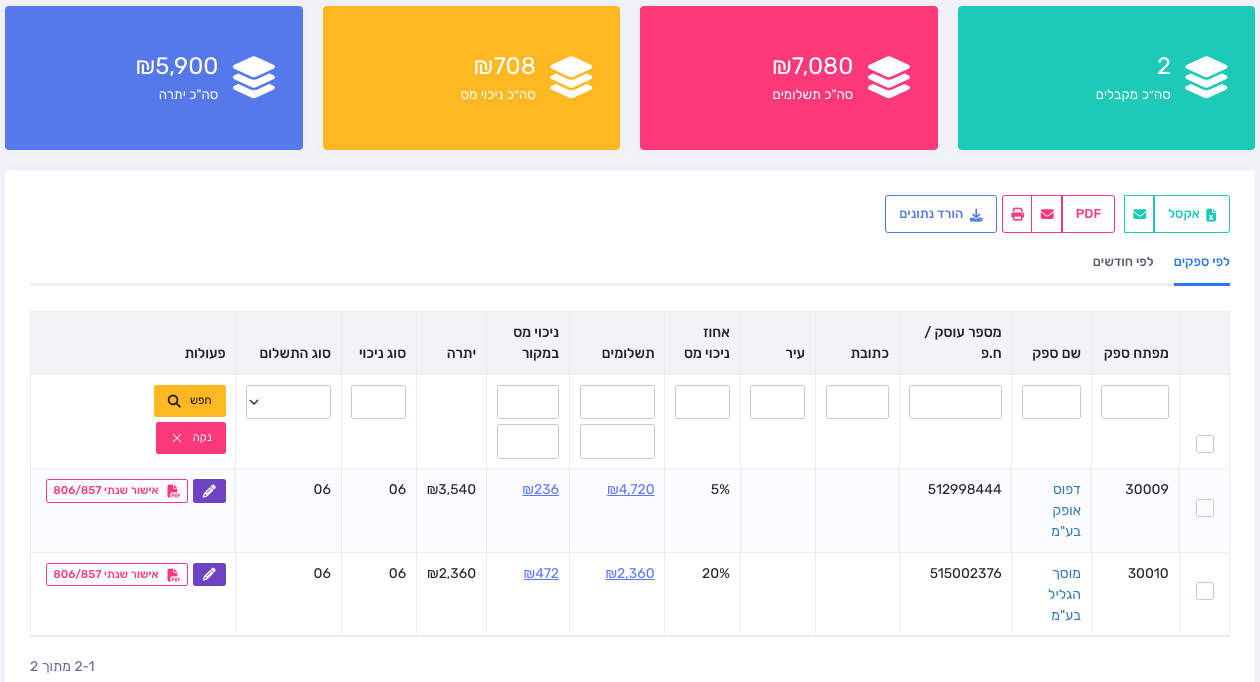
Task: Click the מפתח ספק filter input
Action: [1135, 402]
